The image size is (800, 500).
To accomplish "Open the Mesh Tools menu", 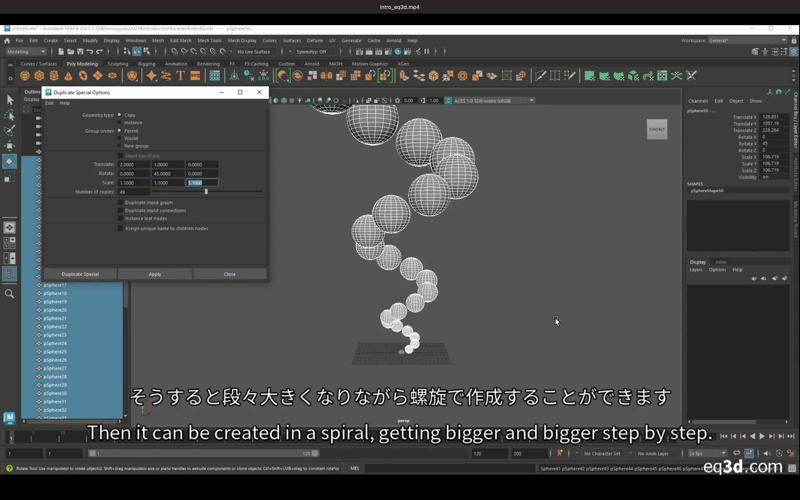I will click(x=209, y=40).
